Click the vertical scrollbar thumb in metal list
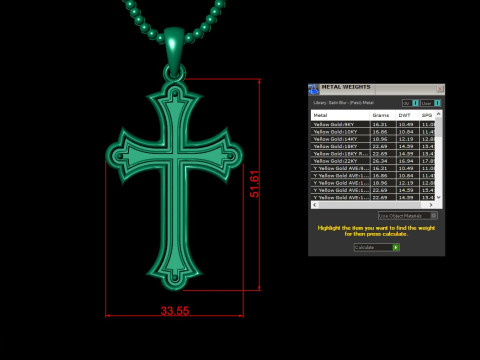 tap(439, 127)
